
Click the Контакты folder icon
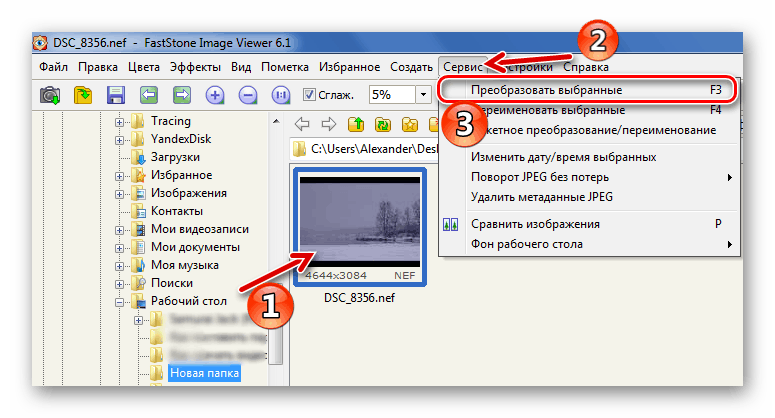(x=138, y=211)
